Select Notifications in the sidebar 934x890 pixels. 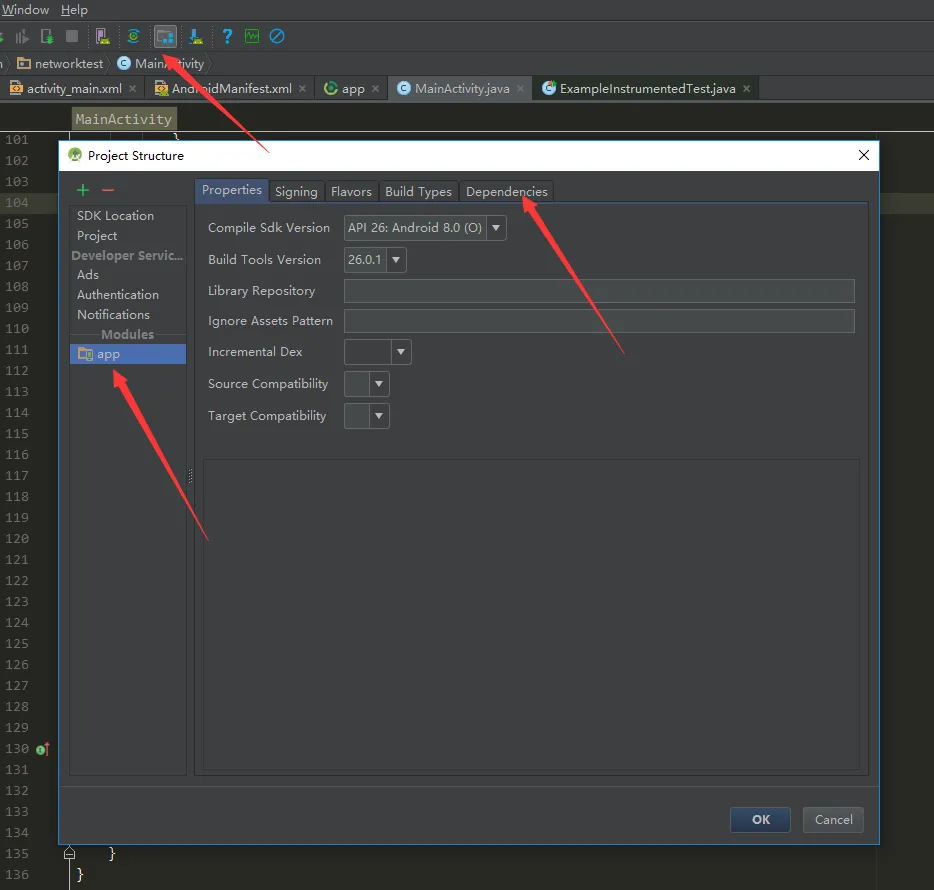pyautogui.click(x=113, y=314)
